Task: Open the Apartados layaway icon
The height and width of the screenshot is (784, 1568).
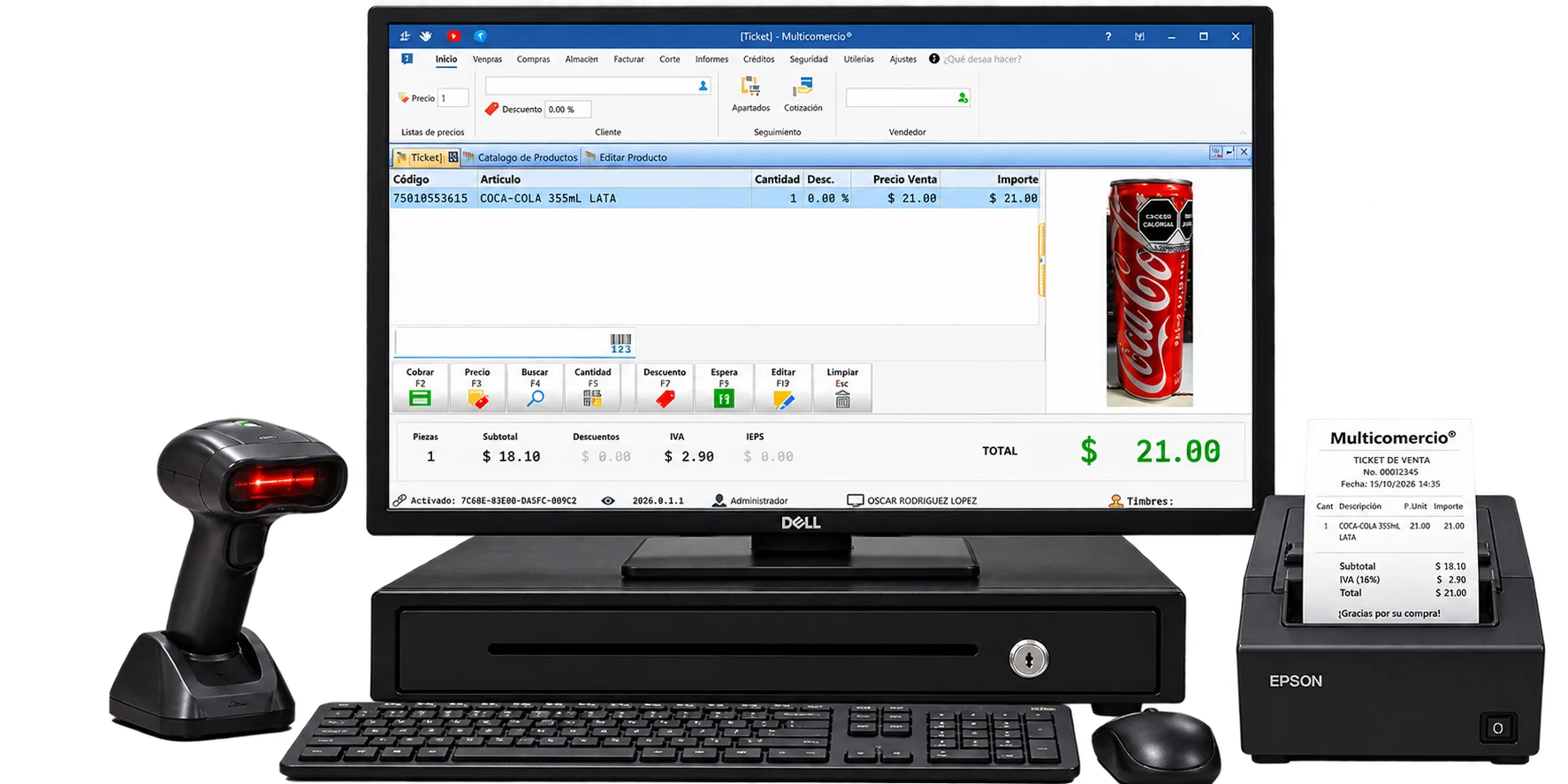Action: (x=750, y=87)
